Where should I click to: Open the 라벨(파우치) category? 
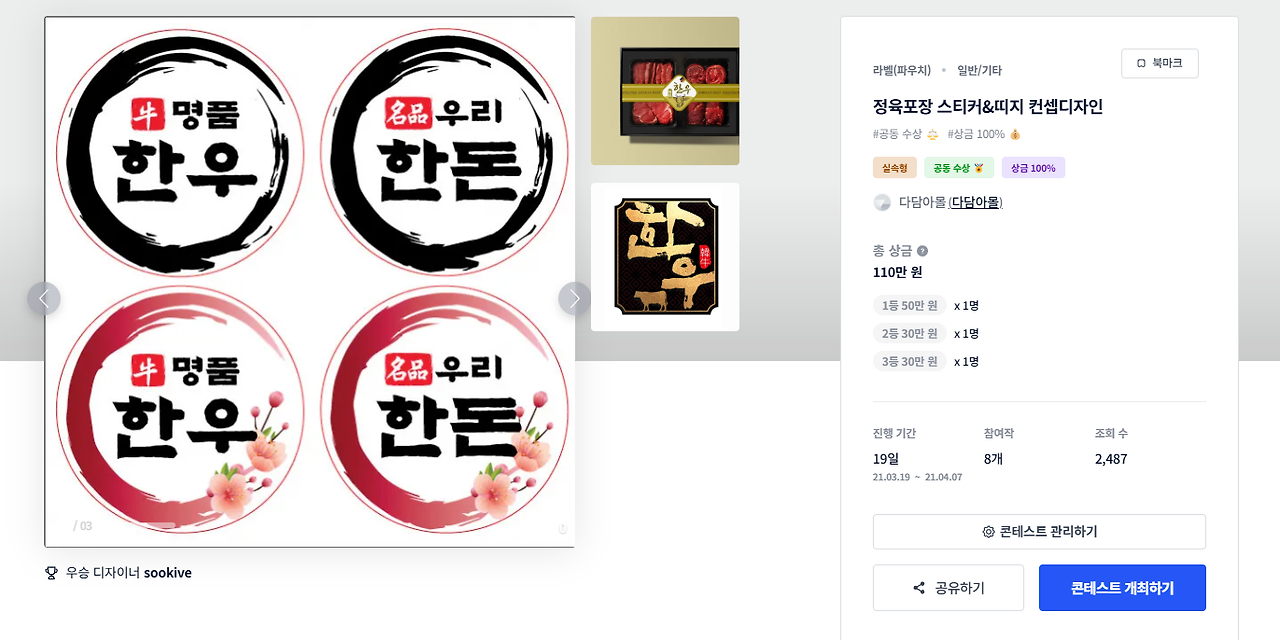902,70
